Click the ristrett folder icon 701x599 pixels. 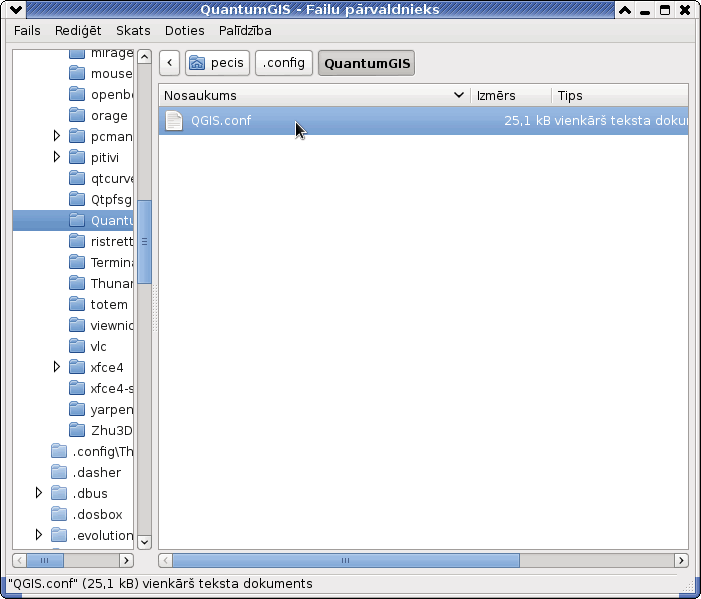pyautogui.click(x=77, y=241)
